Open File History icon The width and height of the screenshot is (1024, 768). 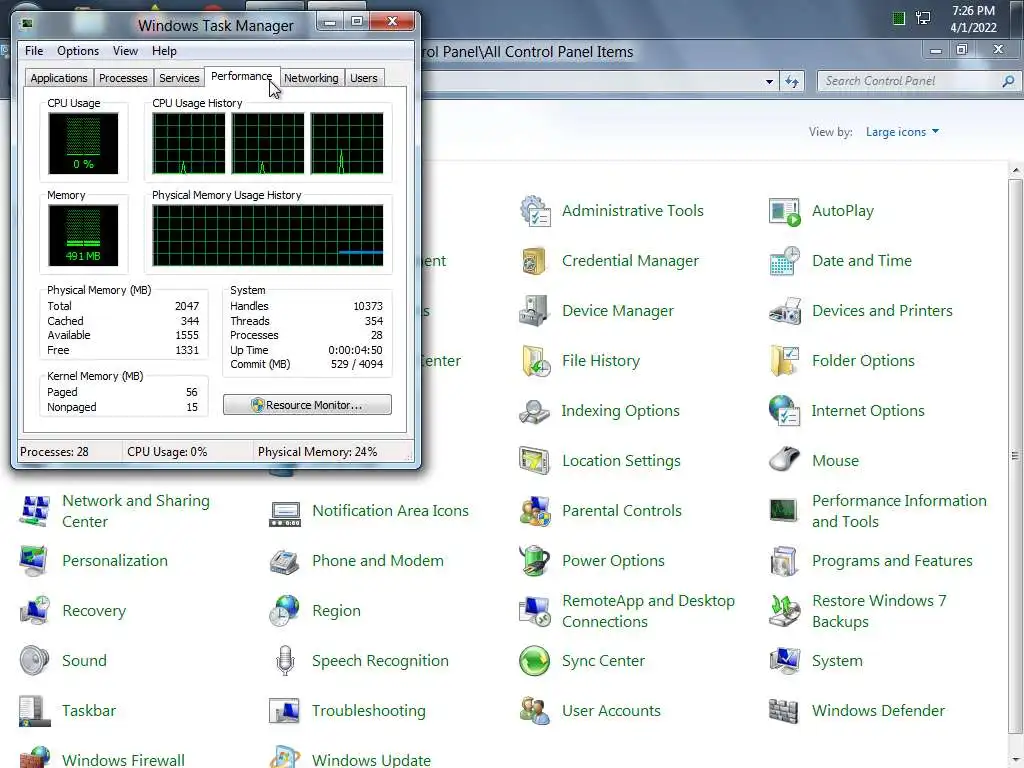535,360
